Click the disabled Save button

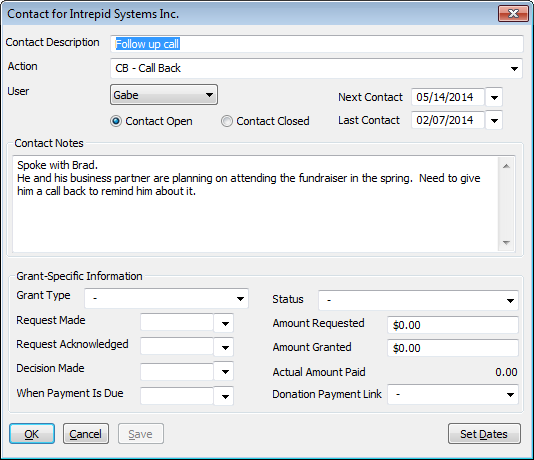pos(141,434)
